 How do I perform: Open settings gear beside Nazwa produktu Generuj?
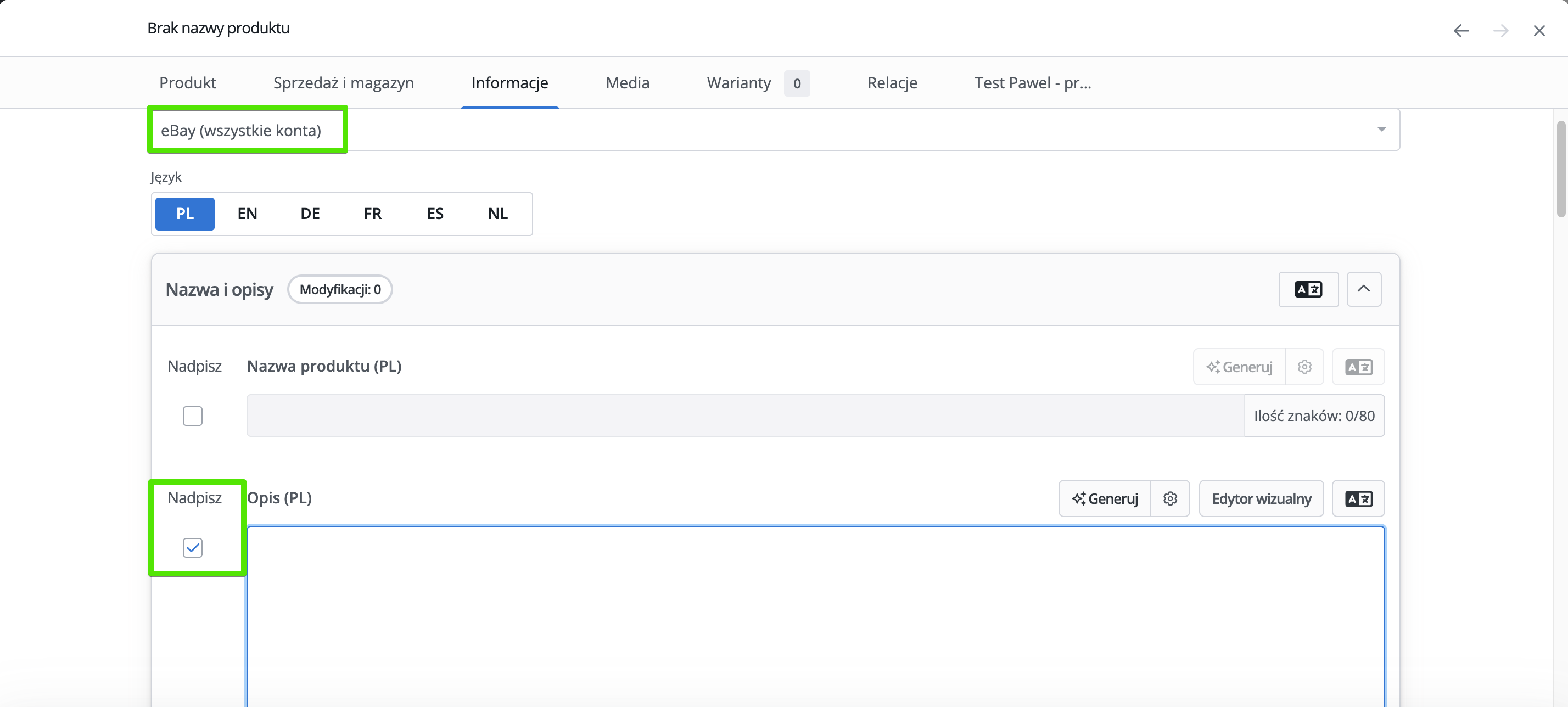pyautogui.click(x=1304, y=367)
